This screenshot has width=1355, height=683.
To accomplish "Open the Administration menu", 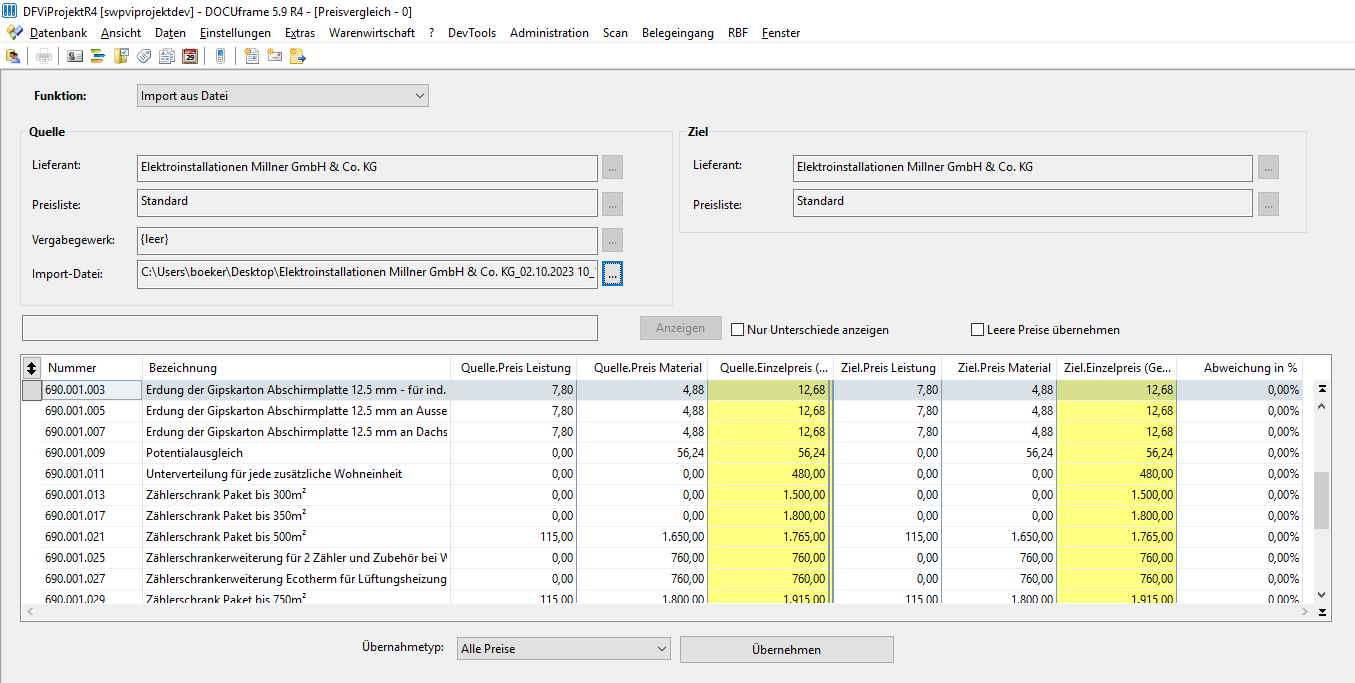I will coord(549,33).
